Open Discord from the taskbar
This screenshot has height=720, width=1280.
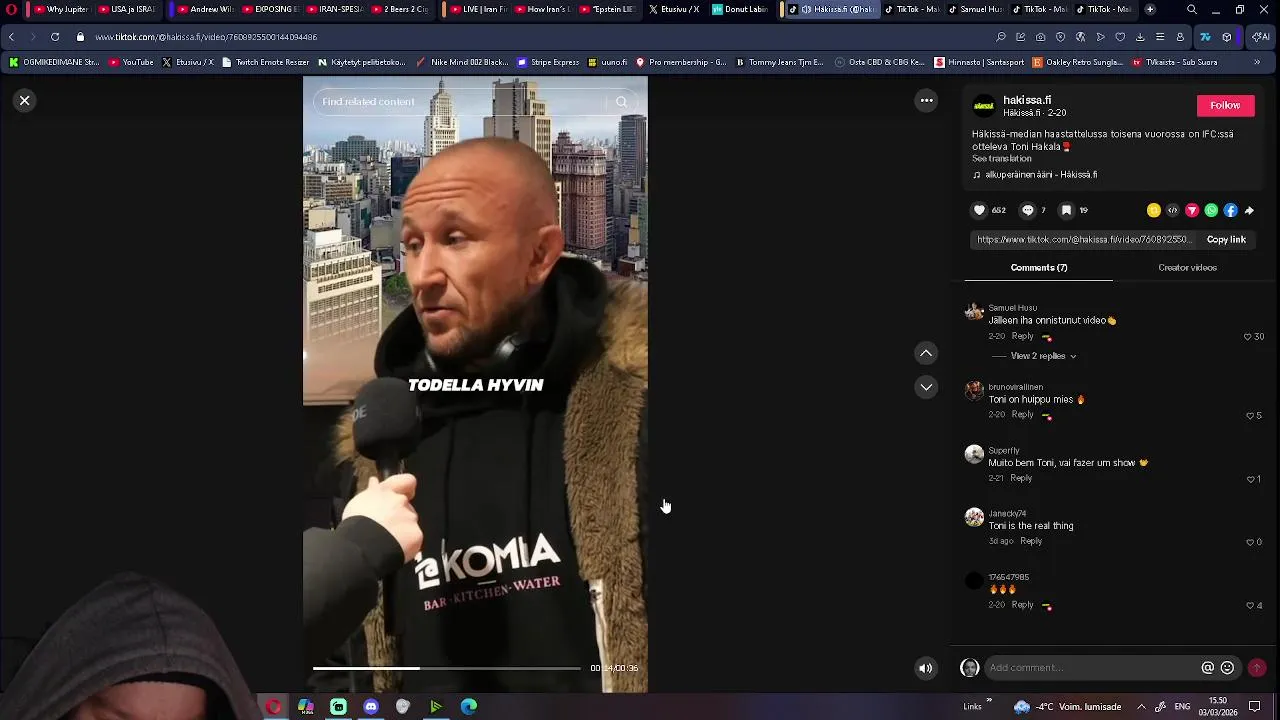click(371, 707)
